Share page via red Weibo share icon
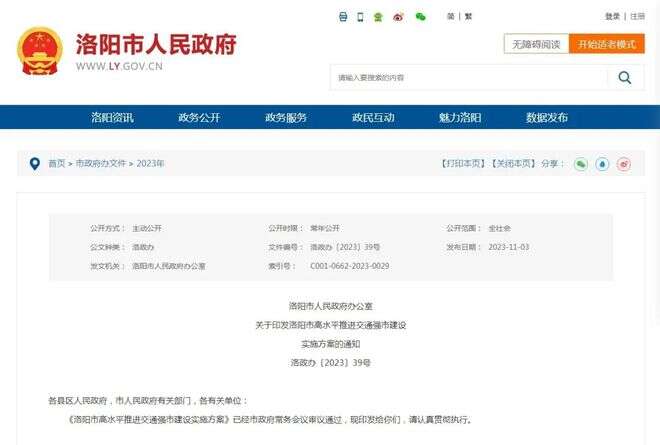Image resolution: width=660 pixels, height=445 pixels. tap(624, 163)
